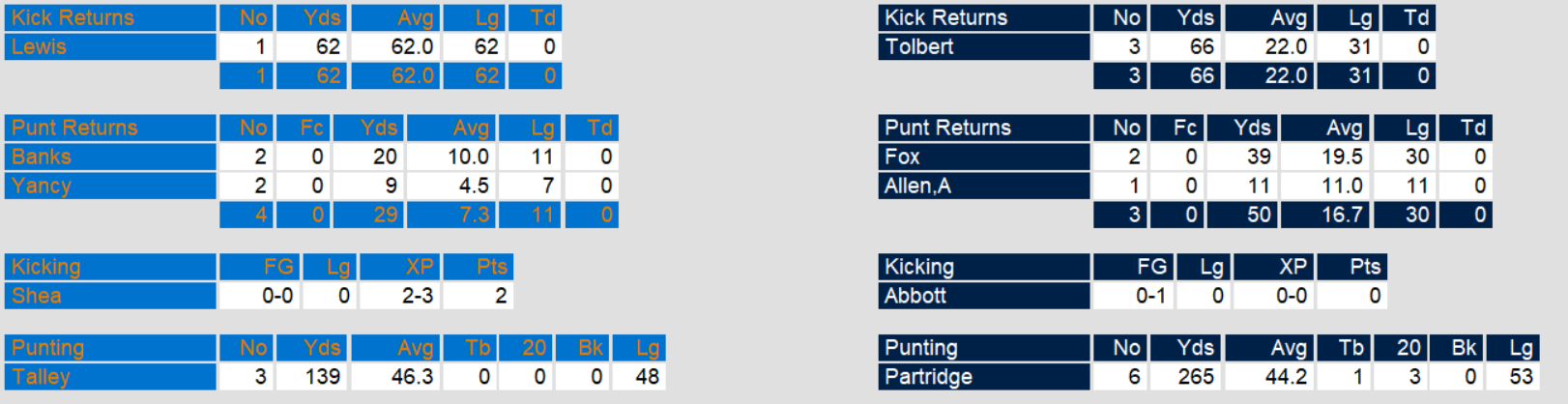1568x404 pixels.
Task: Click the navy Punting section header
Action: point(921,348)
